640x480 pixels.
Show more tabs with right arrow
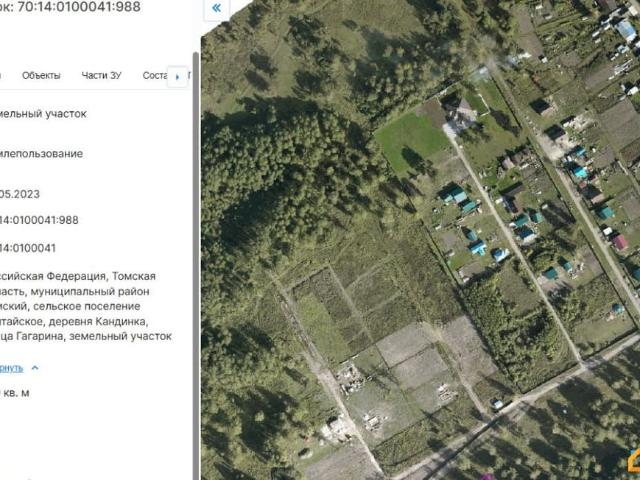point(178,77)
